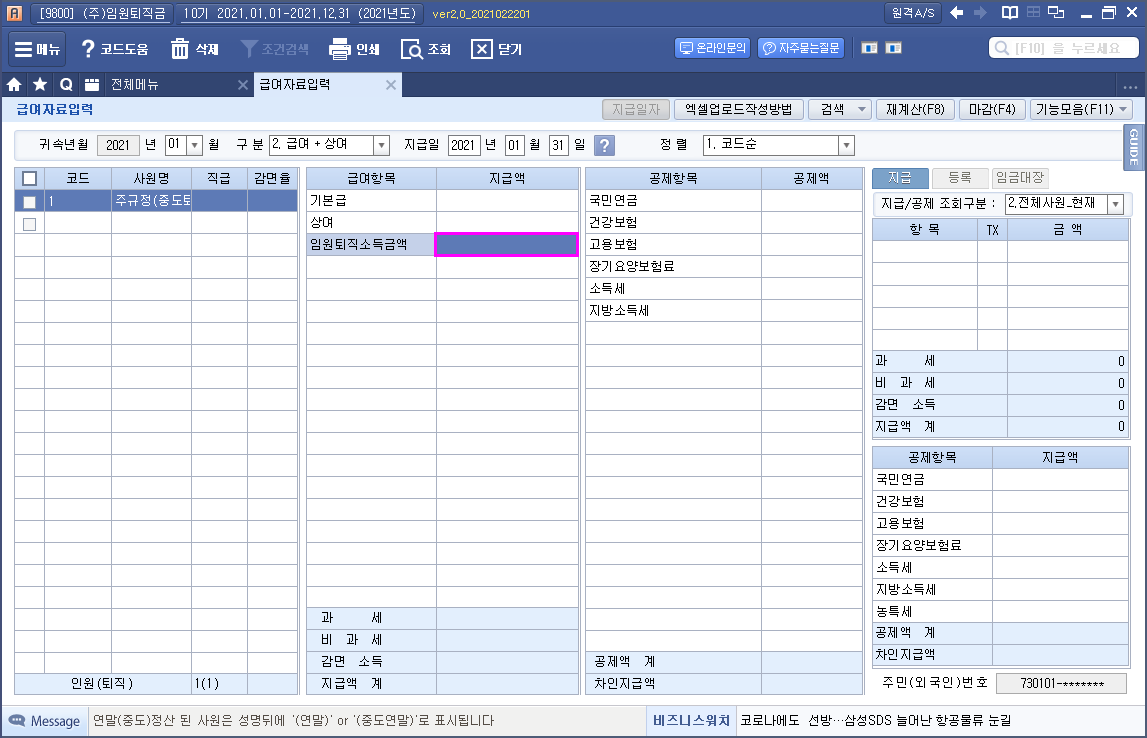Click the back arrow in title bar

(956, 12)
